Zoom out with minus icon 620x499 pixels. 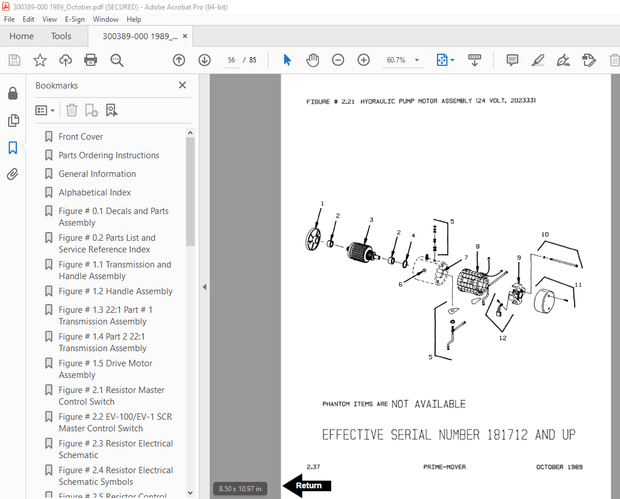338,60
